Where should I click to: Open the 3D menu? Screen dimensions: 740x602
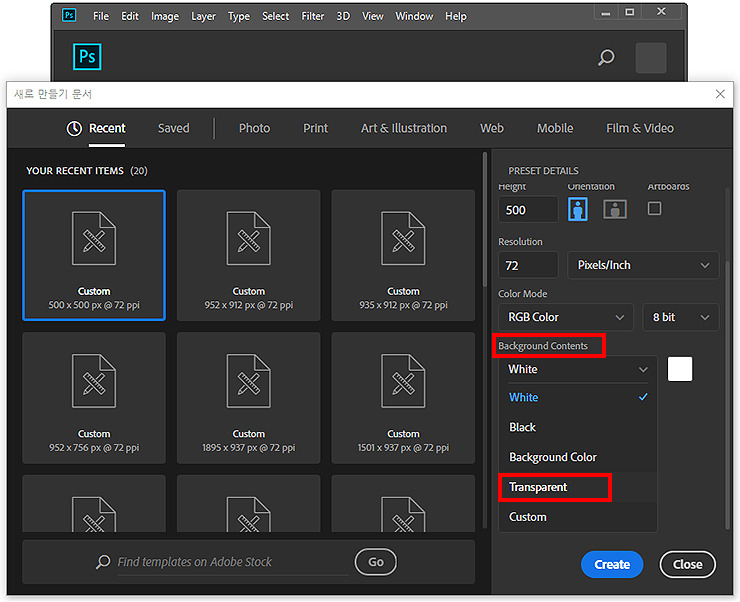click(343, 16)
